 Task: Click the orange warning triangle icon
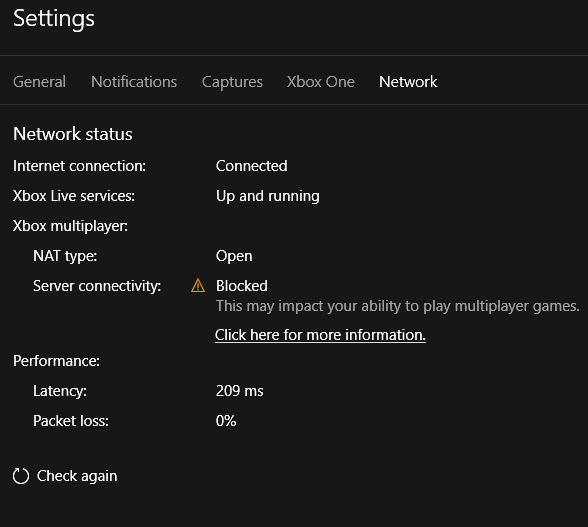[198, 286]
